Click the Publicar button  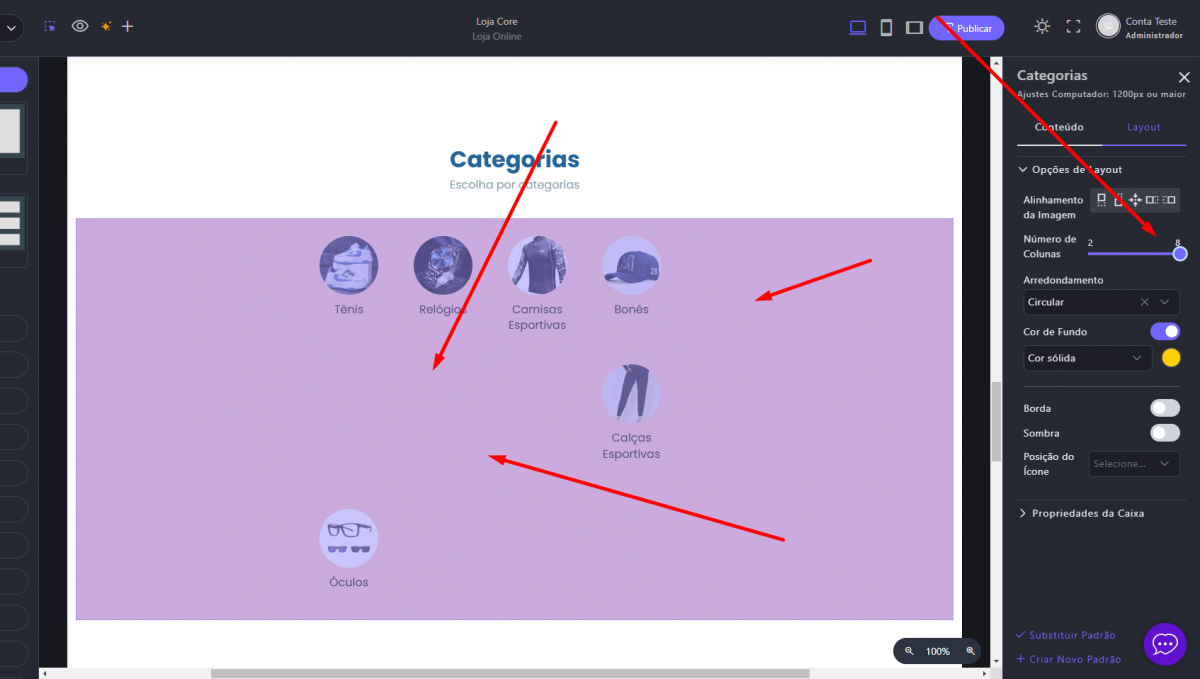[967, 28]
